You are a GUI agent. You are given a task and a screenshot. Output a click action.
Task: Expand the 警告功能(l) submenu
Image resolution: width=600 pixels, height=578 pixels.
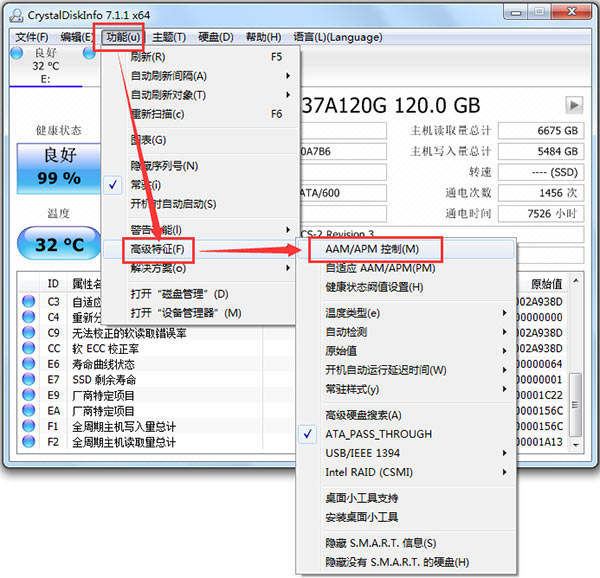pos(200,230)
